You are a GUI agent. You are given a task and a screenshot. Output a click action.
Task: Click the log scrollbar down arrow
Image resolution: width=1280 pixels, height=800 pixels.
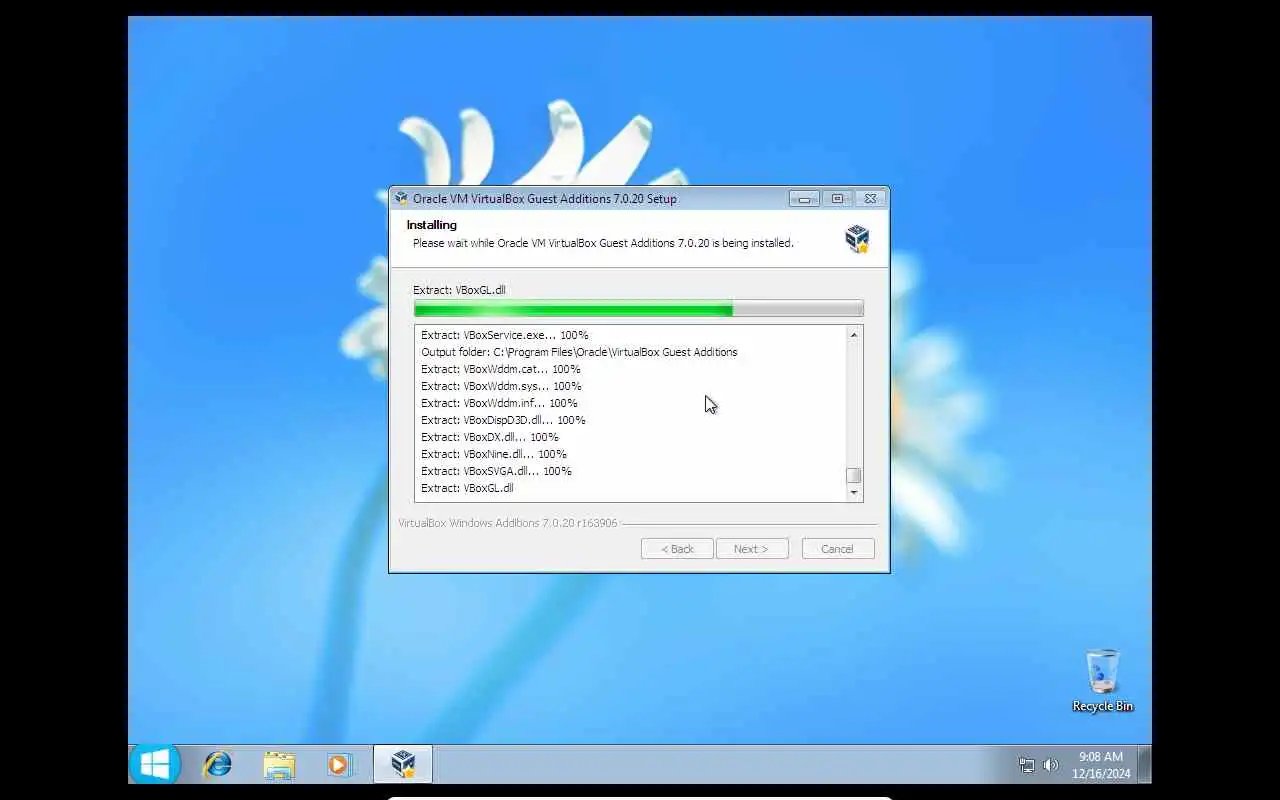tap(854, 492)
